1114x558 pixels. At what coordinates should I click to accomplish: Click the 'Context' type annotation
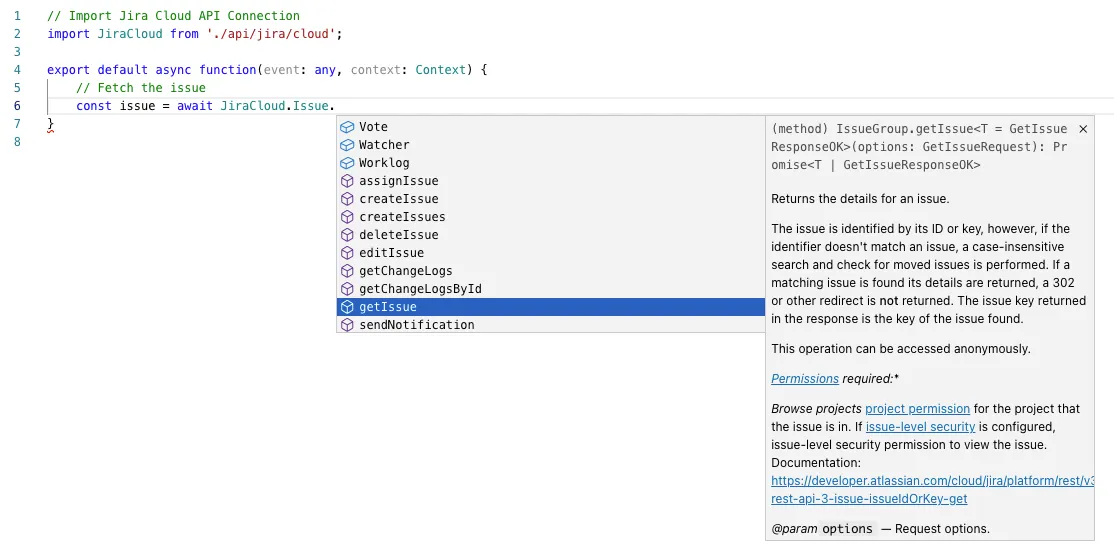tap(440, 70)
